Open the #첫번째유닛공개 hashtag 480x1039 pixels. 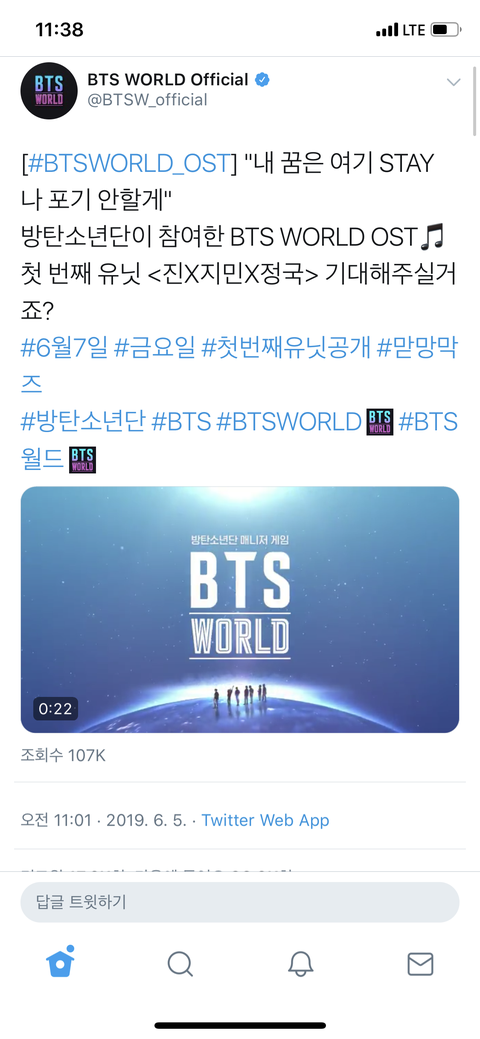[285, 347]
